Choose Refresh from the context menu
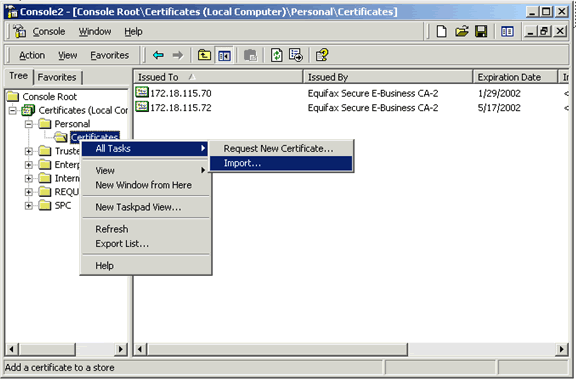The image size is (576, 380). (145, 229)
